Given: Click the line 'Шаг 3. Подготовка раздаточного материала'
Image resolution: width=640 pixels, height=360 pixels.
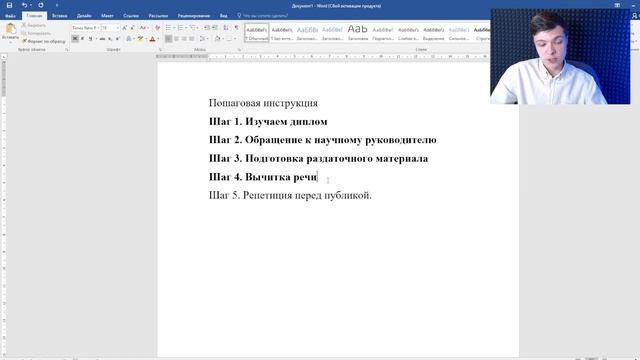Looking at the screenshot, I should tap(318, 158).
